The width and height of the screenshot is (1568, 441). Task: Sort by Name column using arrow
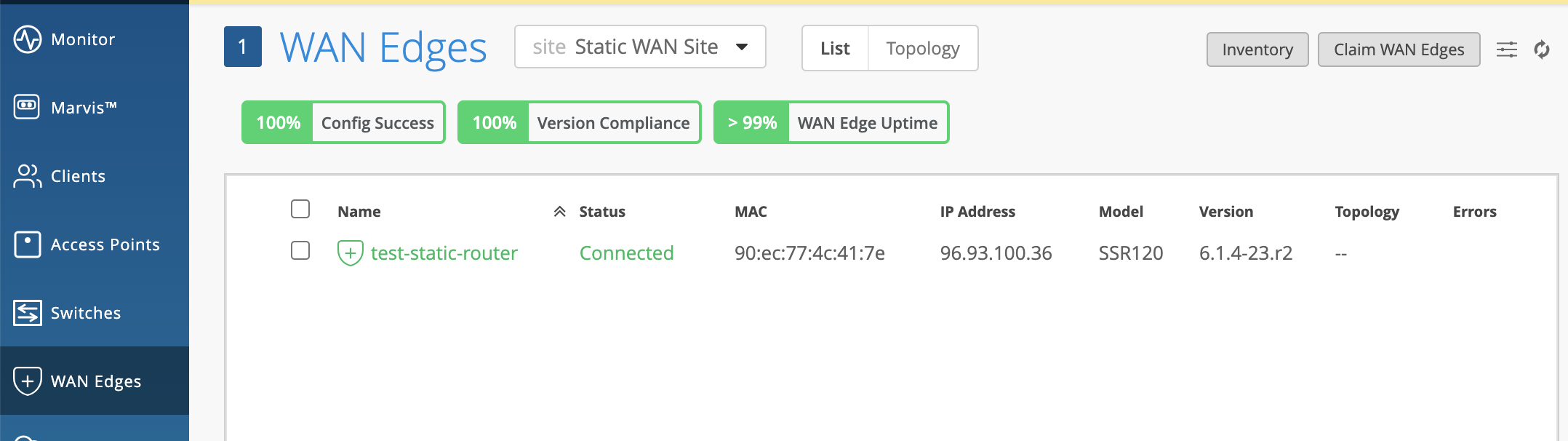(559, 212)
